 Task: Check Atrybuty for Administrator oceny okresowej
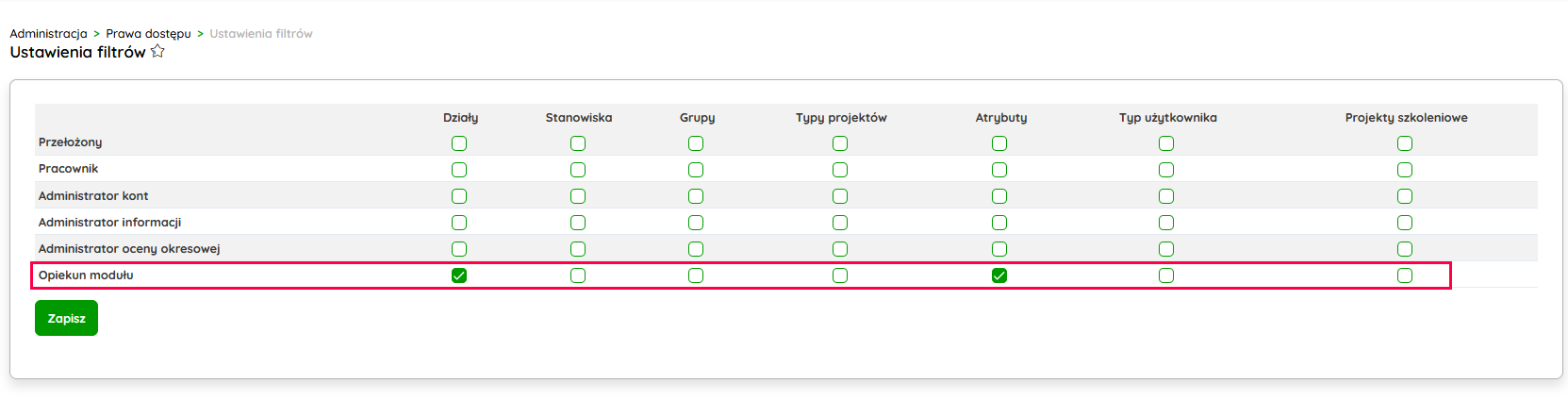tap(999, 249)
